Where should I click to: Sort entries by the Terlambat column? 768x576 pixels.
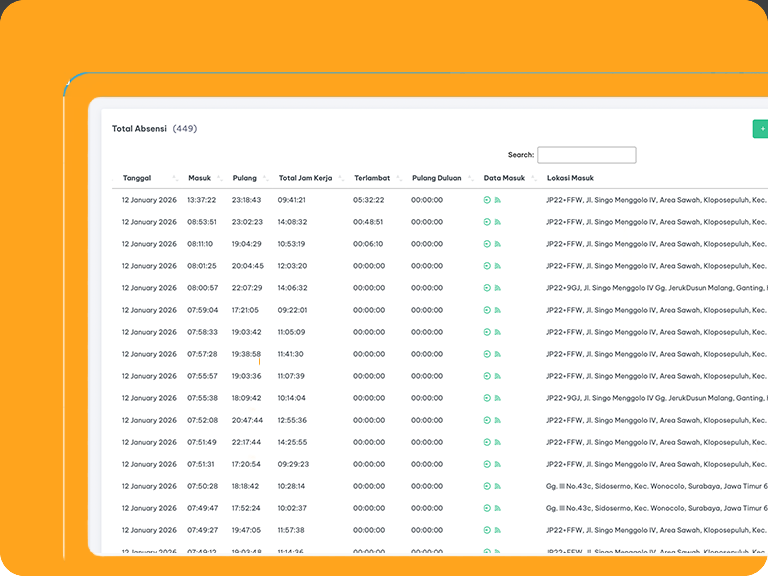(371, 178)
